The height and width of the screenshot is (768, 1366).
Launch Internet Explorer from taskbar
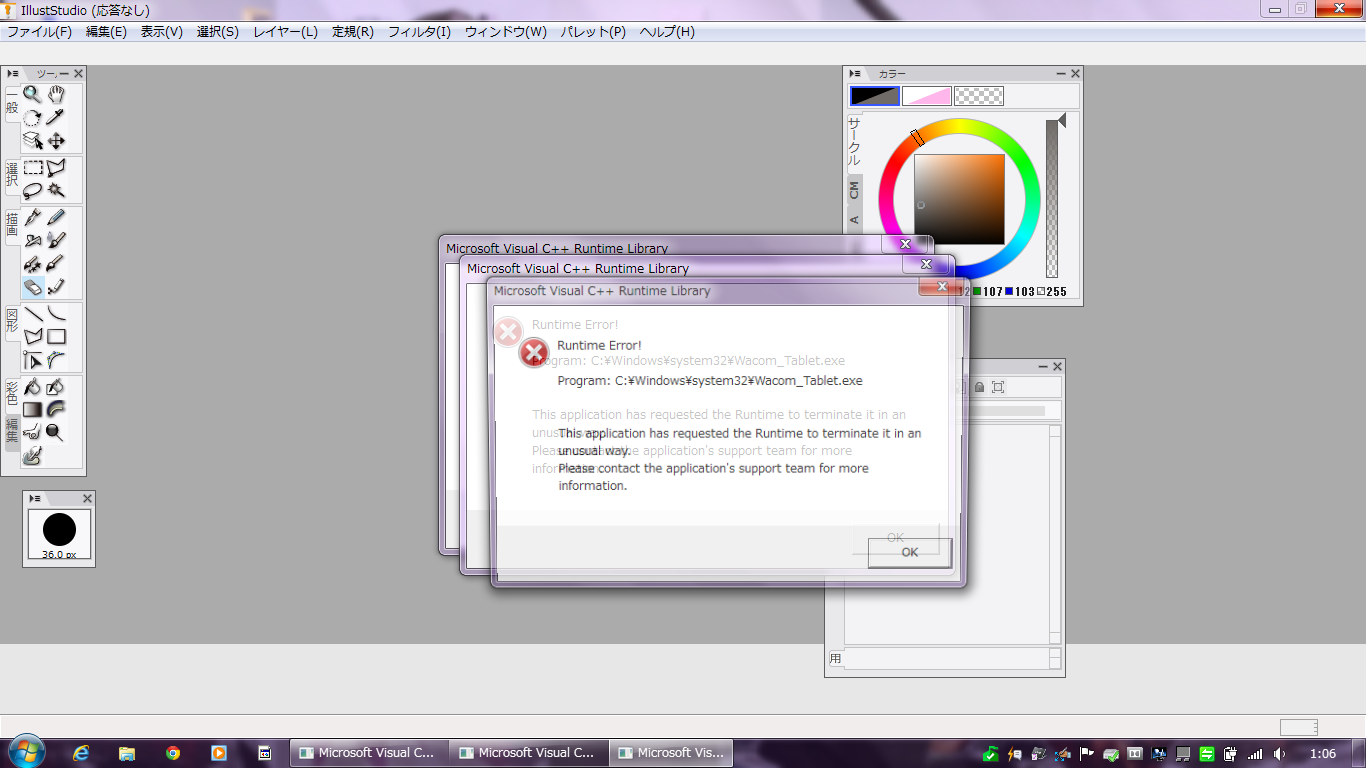pos(82,753)
